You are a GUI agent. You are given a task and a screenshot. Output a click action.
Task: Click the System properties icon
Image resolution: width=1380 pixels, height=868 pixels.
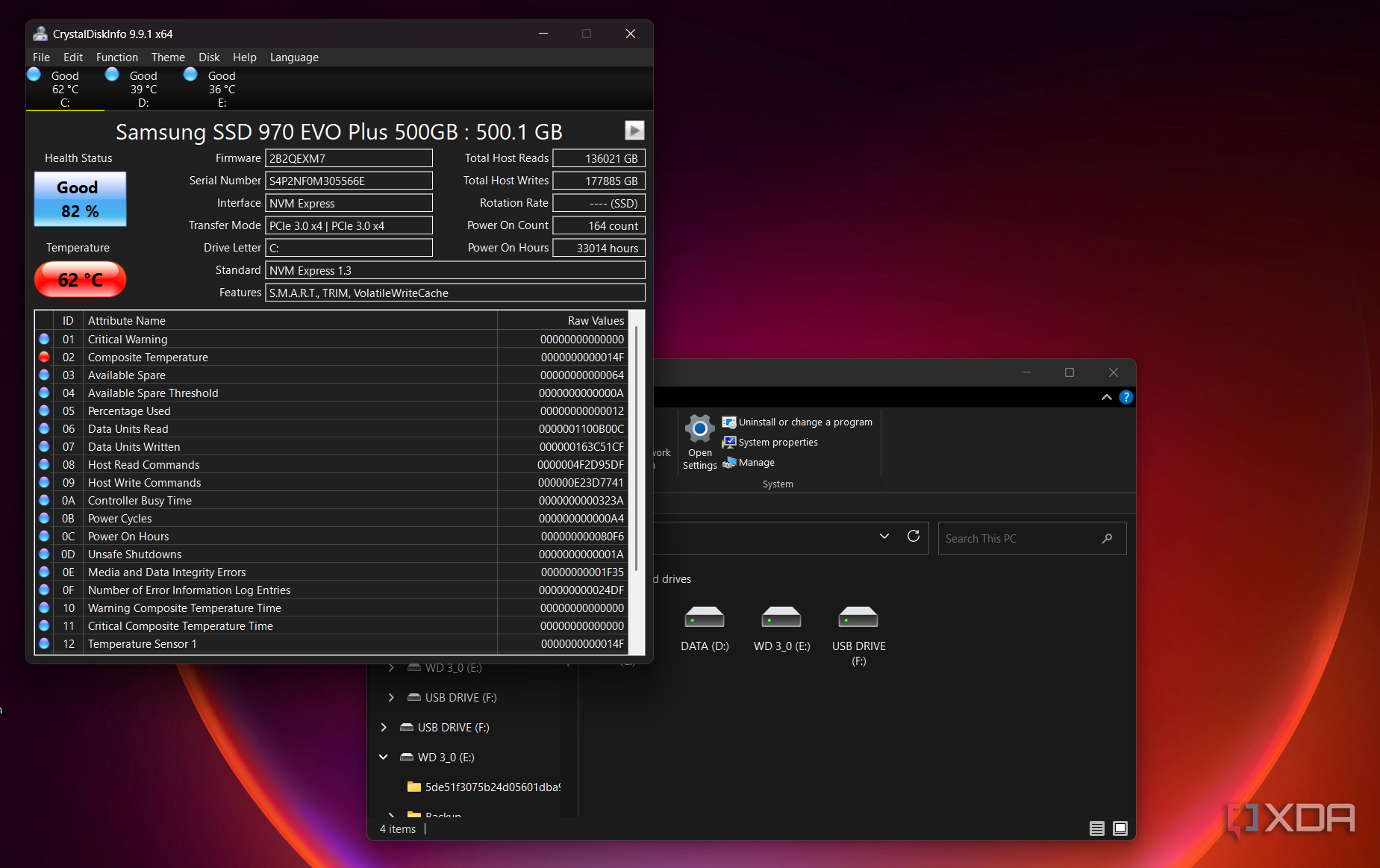(x=729, y=443)
